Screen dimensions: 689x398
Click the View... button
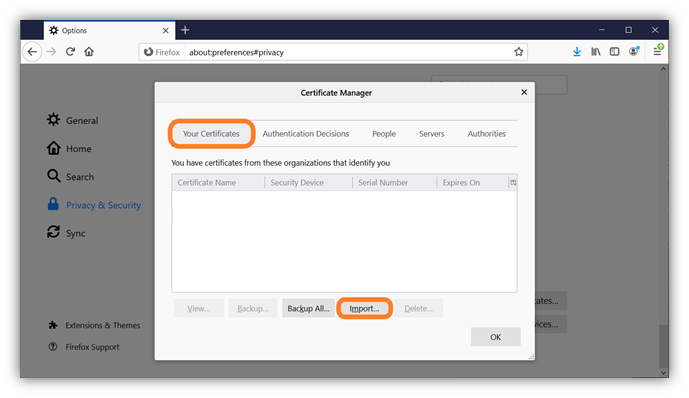199,308
